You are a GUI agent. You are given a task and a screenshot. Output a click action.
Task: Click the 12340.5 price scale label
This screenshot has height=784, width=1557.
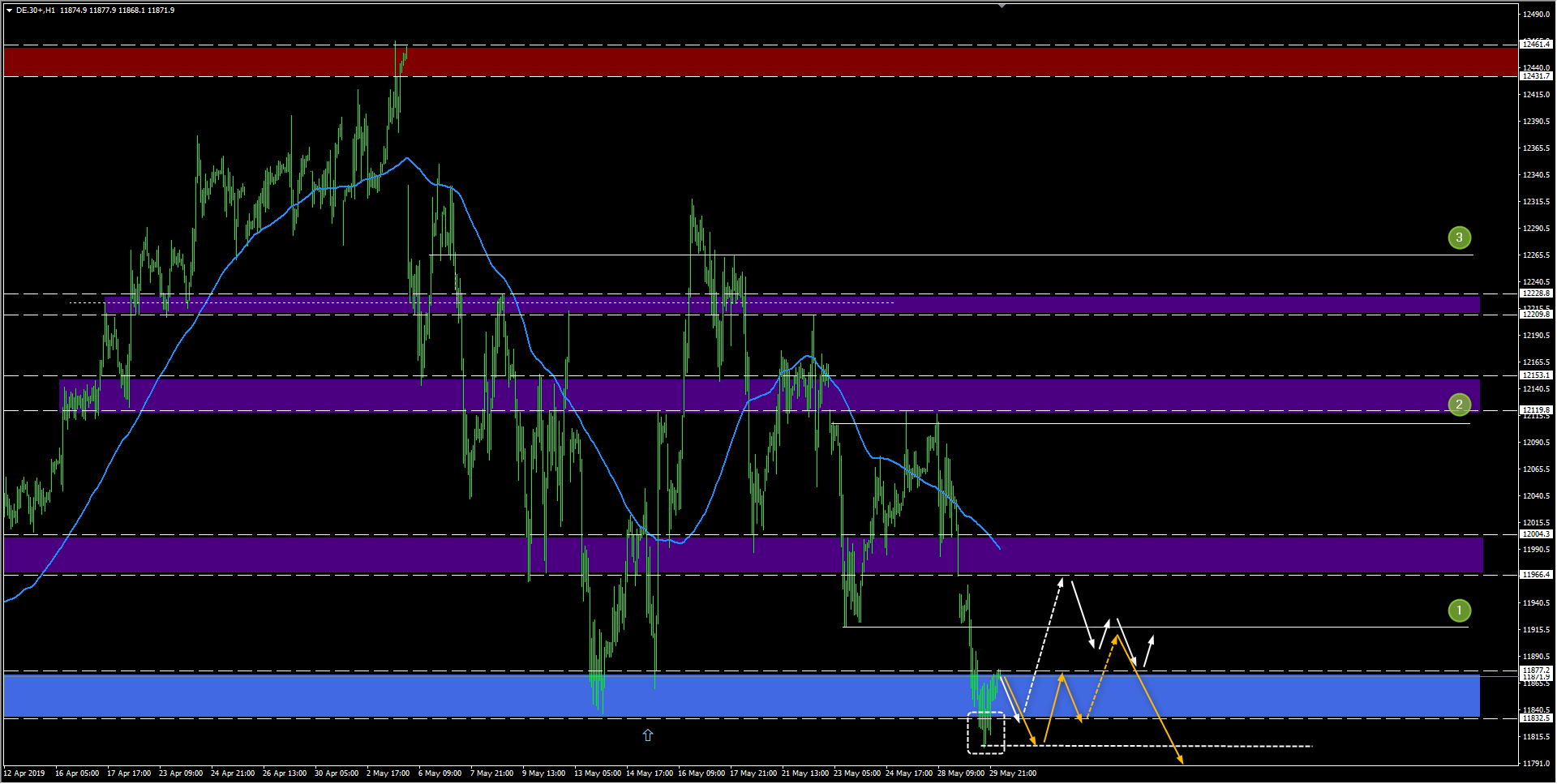click(x=1536, y=175)
